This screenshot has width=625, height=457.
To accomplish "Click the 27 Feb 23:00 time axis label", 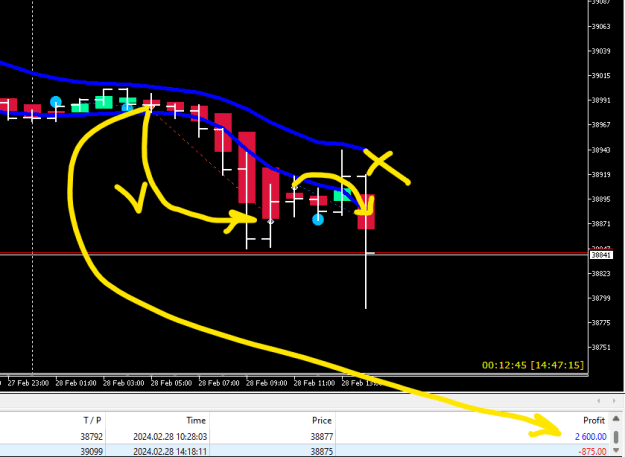I will point(28,383).
